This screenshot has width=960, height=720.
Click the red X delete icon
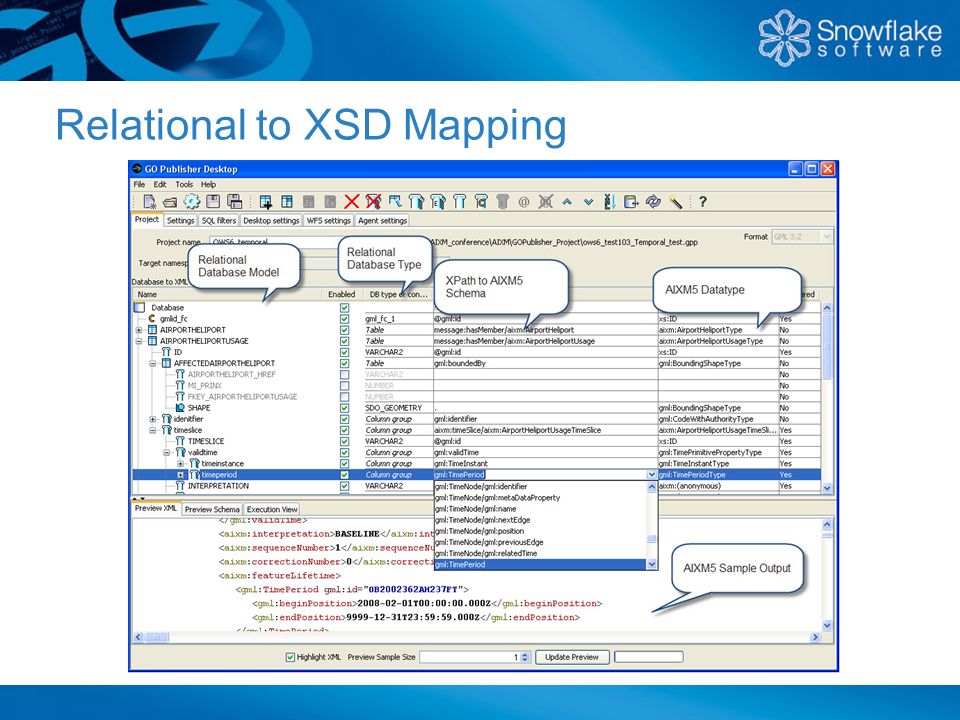(x=351, y=201)
